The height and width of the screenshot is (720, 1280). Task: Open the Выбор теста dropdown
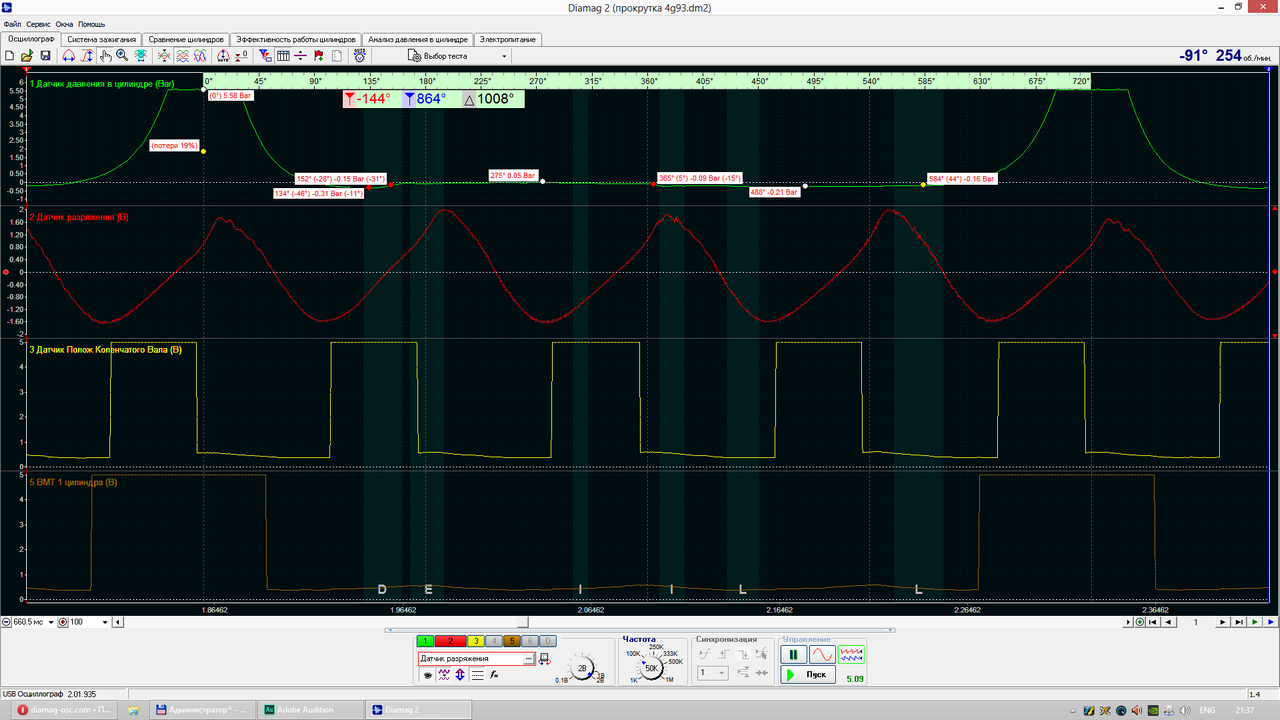pyautogui.click(x=458, y=56)
